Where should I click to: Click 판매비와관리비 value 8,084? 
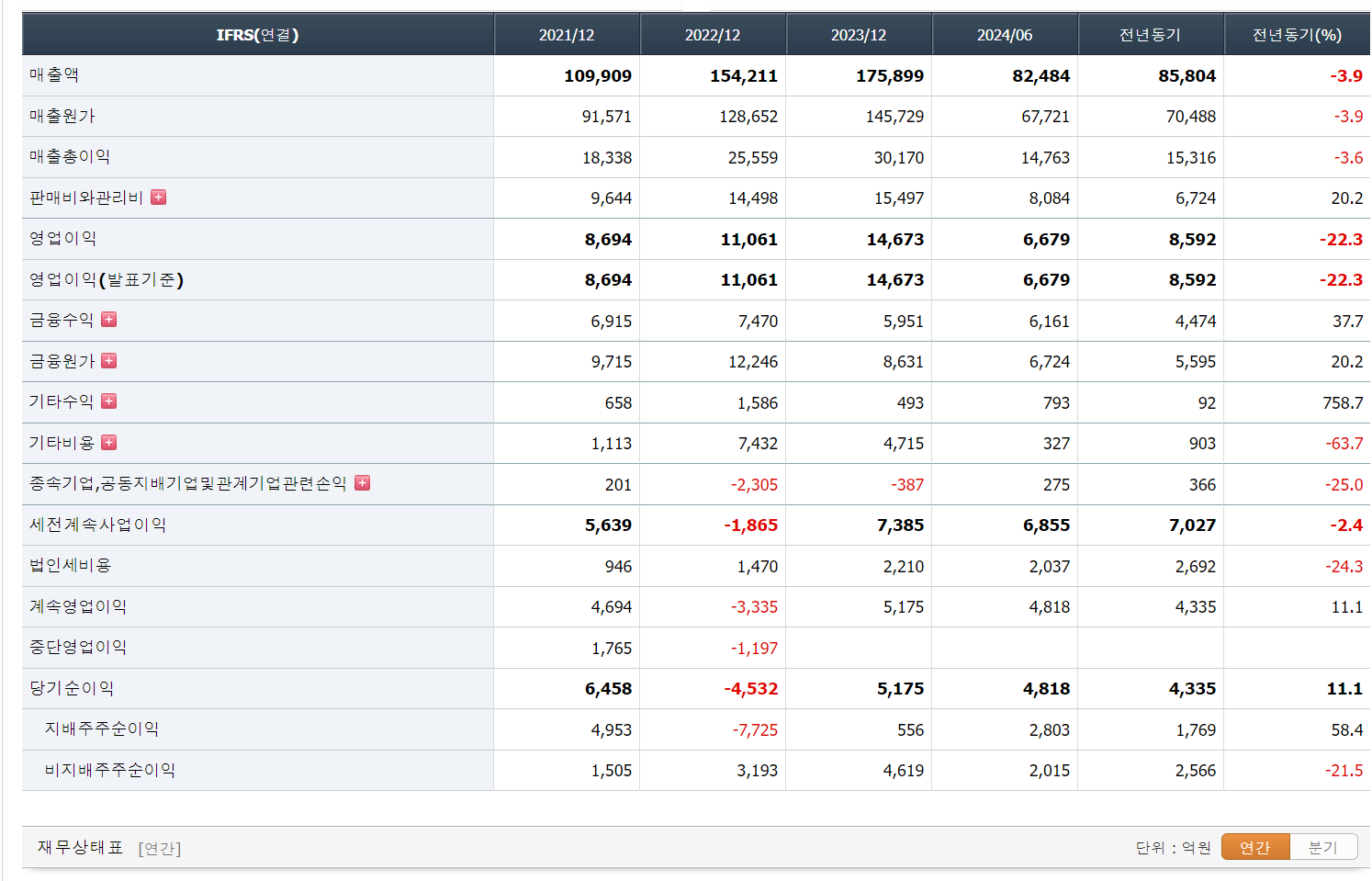click(x=1050, y=198)
